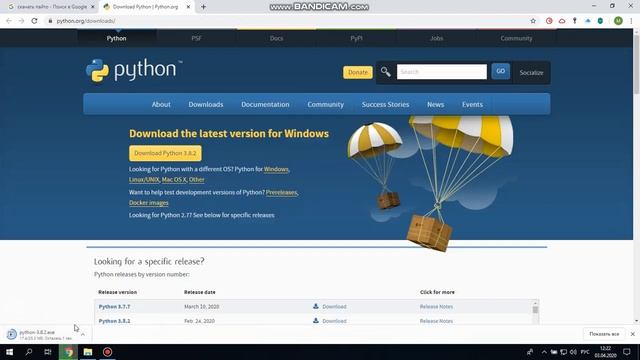Click the browser forward arrow
Screen dimensions: 640x360
[x=21, y=21]
